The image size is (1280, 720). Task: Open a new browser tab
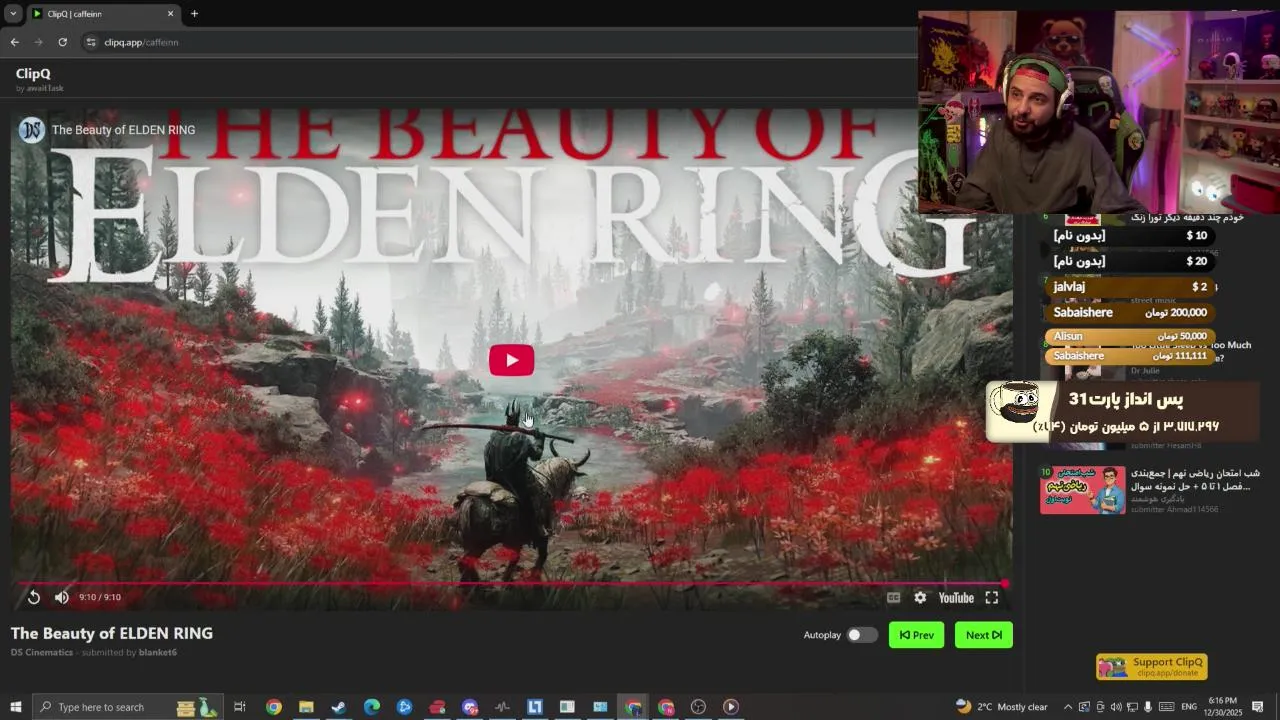point(194,14)
